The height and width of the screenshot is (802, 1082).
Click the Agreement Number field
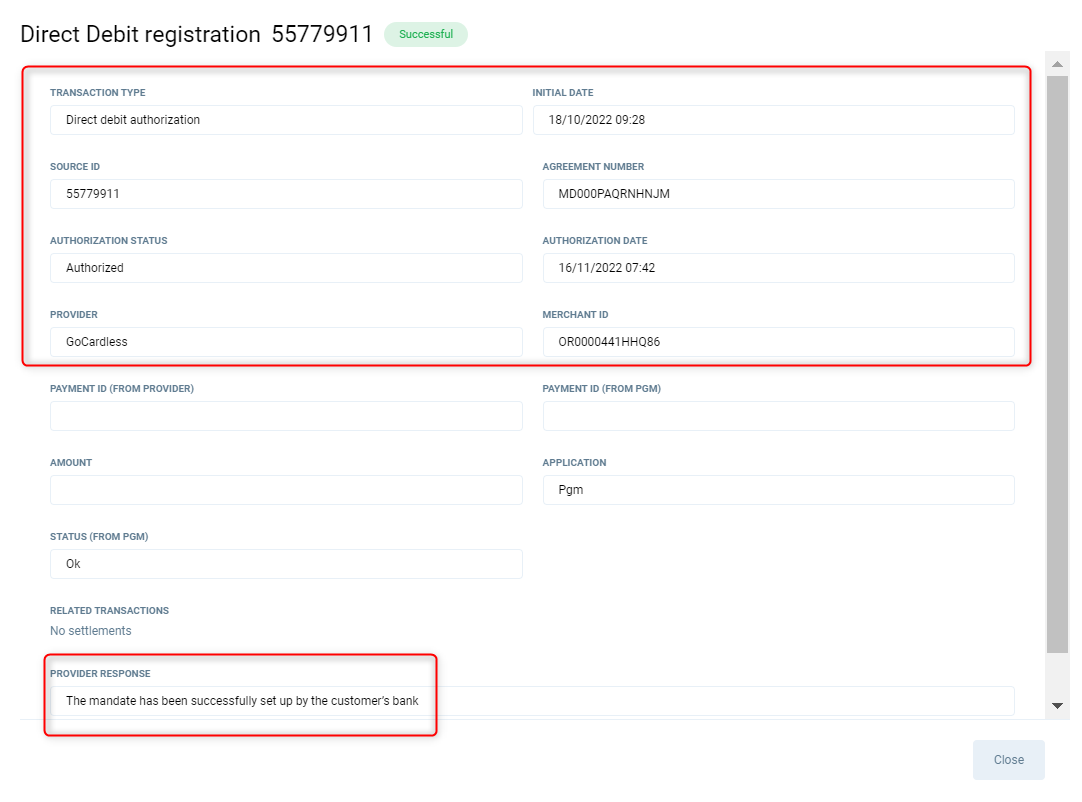coord(778,194)
